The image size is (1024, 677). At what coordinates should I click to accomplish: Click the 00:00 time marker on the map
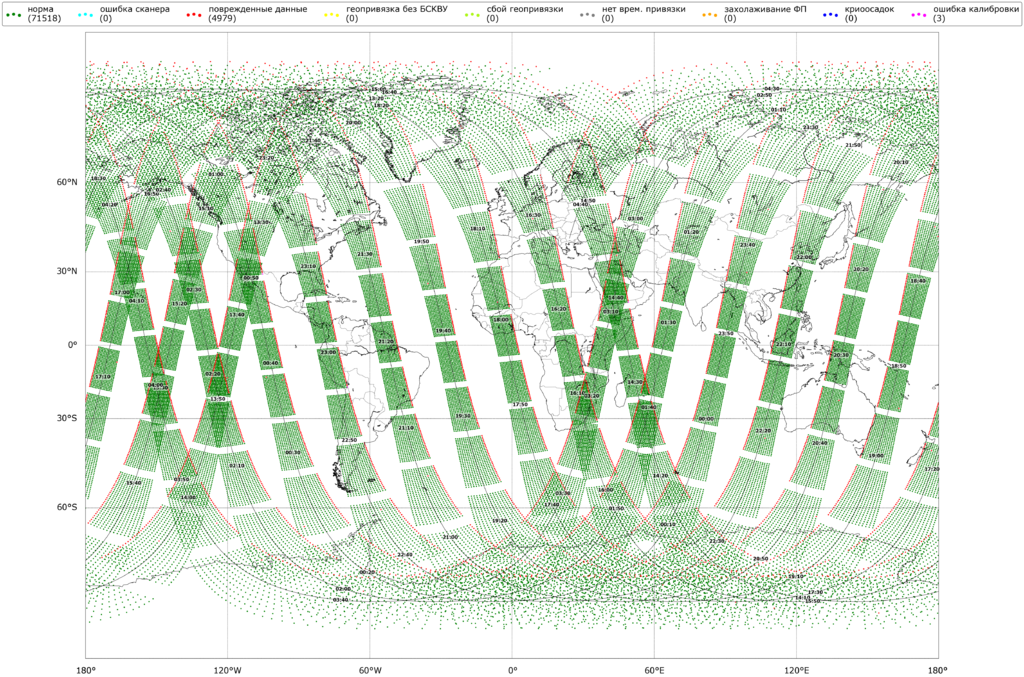706,419
